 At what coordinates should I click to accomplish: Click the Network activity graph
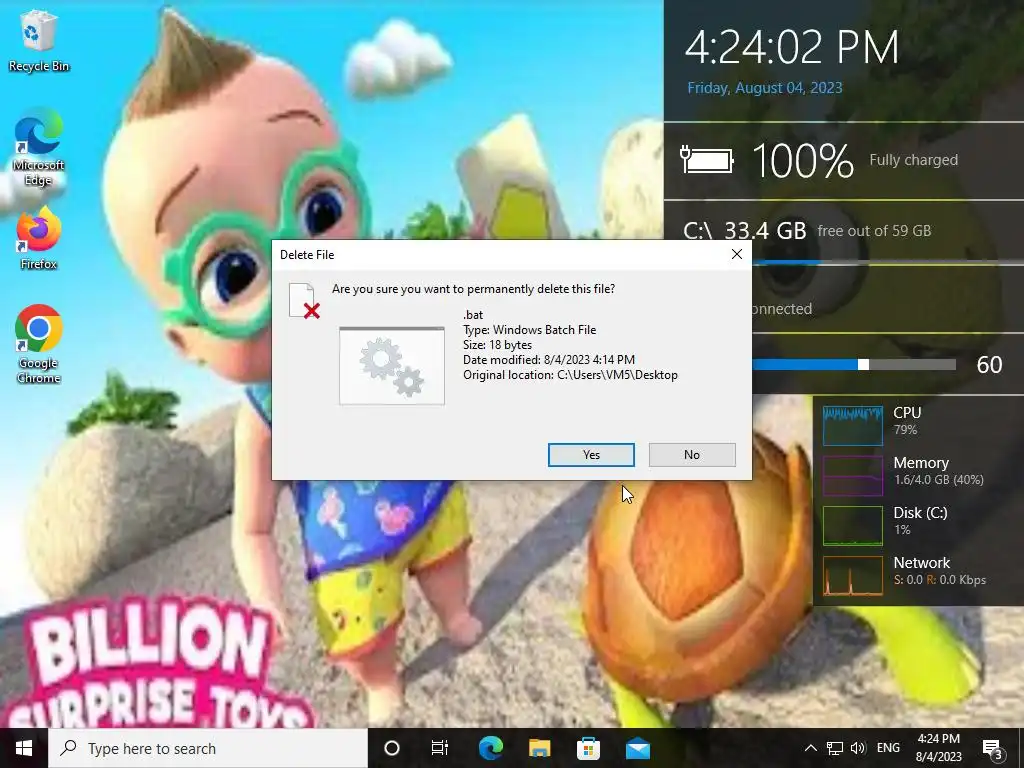853,575
